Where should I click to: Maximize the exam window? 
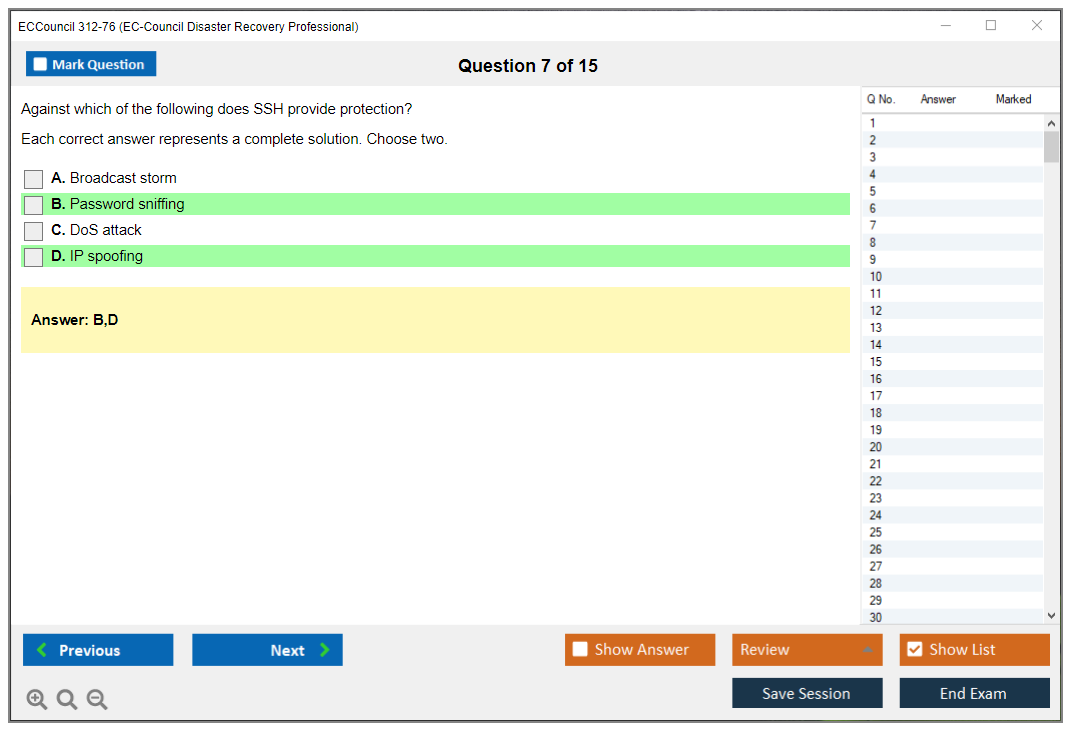pos(991,26)
